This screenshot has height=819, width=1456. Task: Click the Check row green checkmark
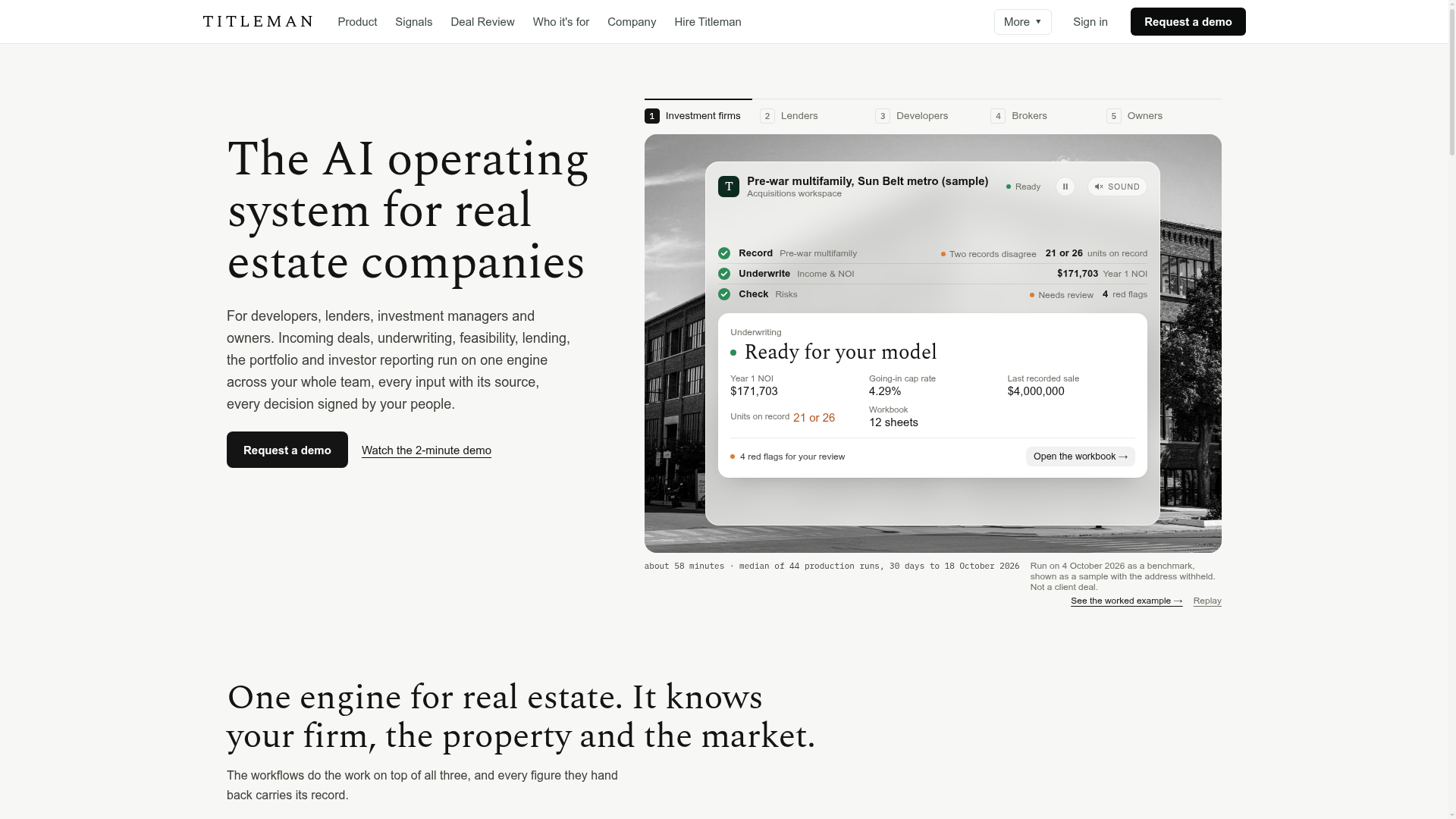(x=724, y=294)
